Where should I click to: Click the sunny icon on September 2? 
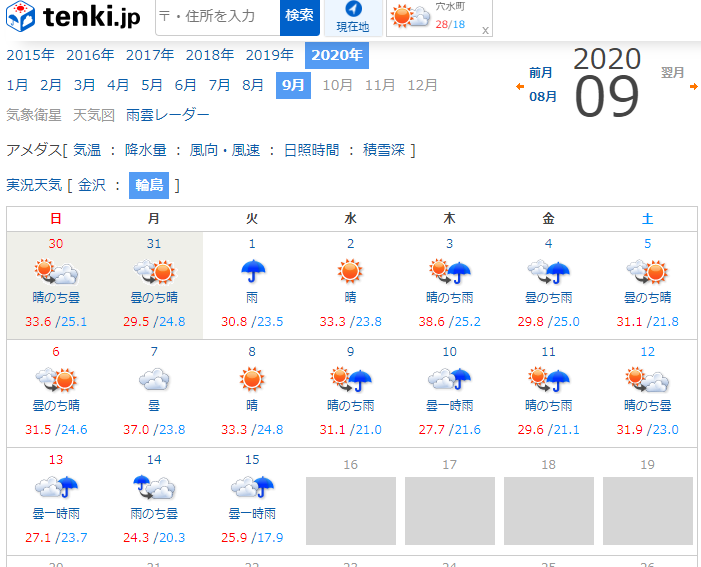tap(350, 271)
